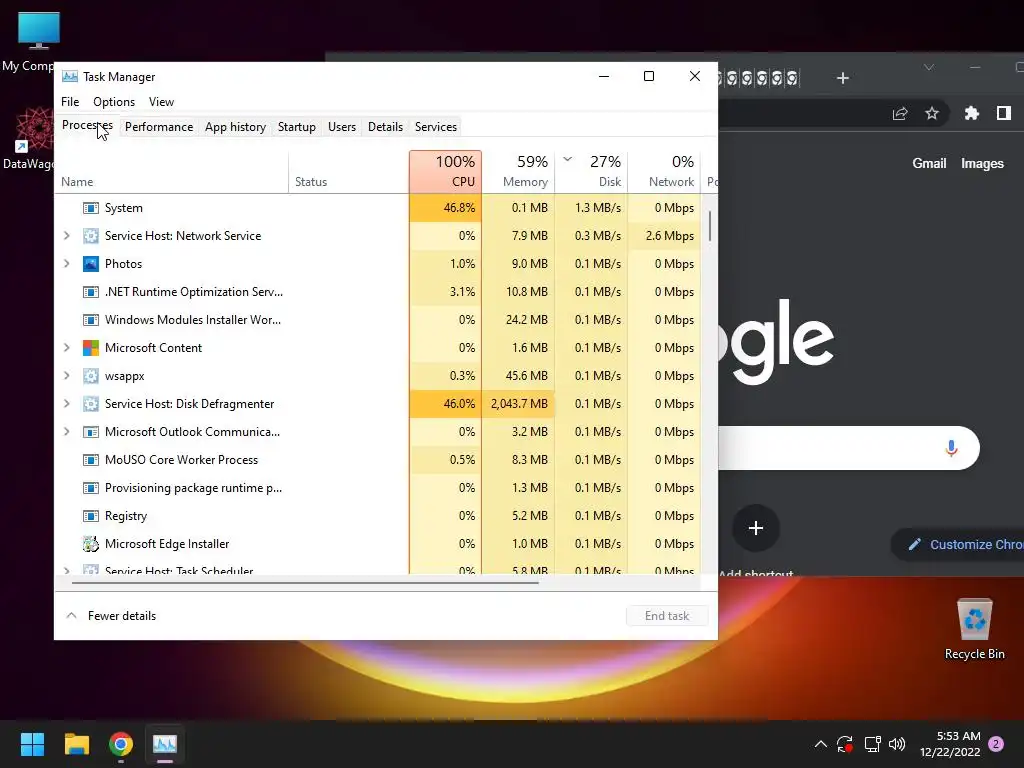Sort by the Disk column header
This screenshot has height=768, width=1024.
click(x=592, y=172)
